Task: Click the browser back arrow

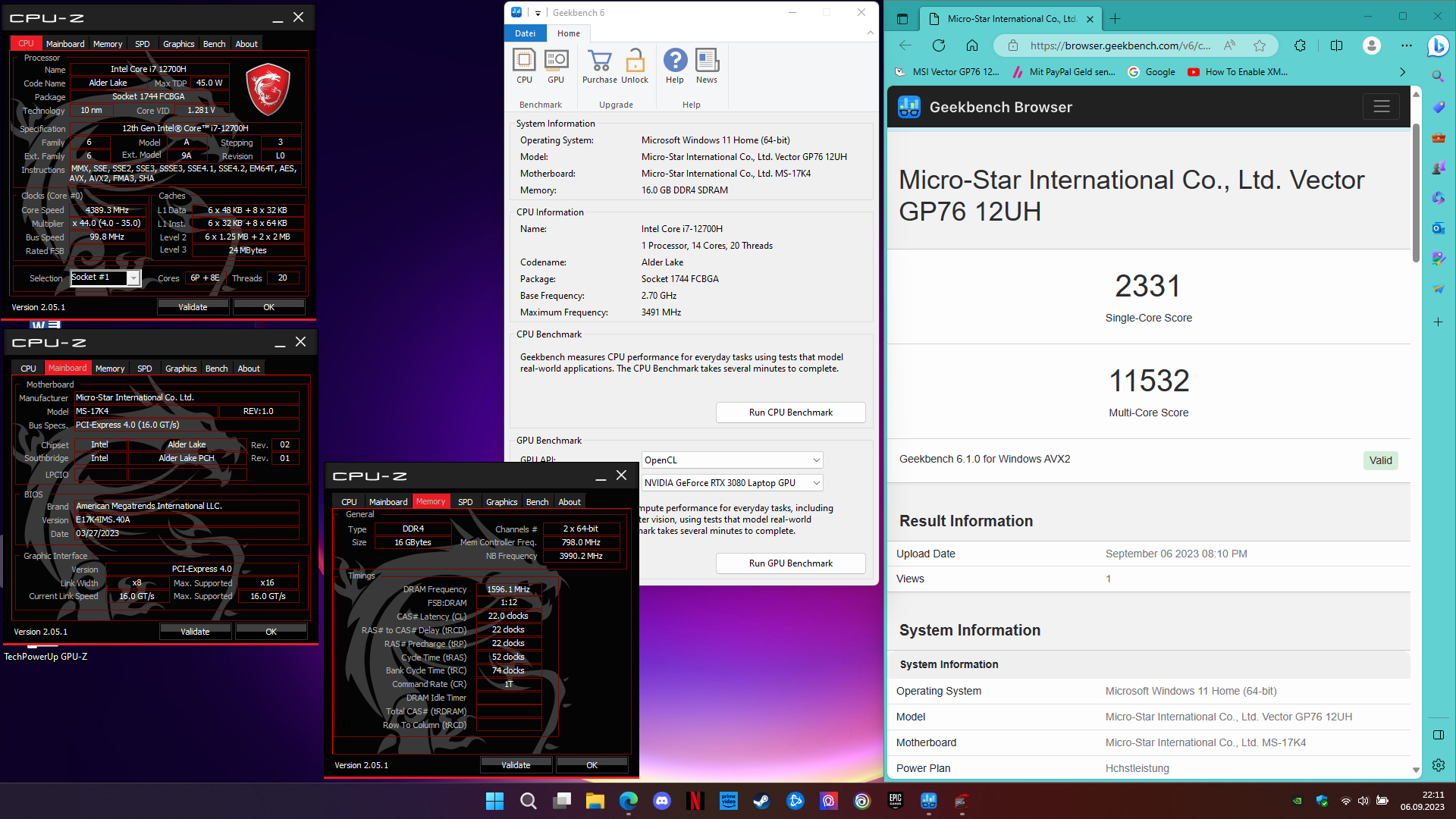Action: (905, 45)
